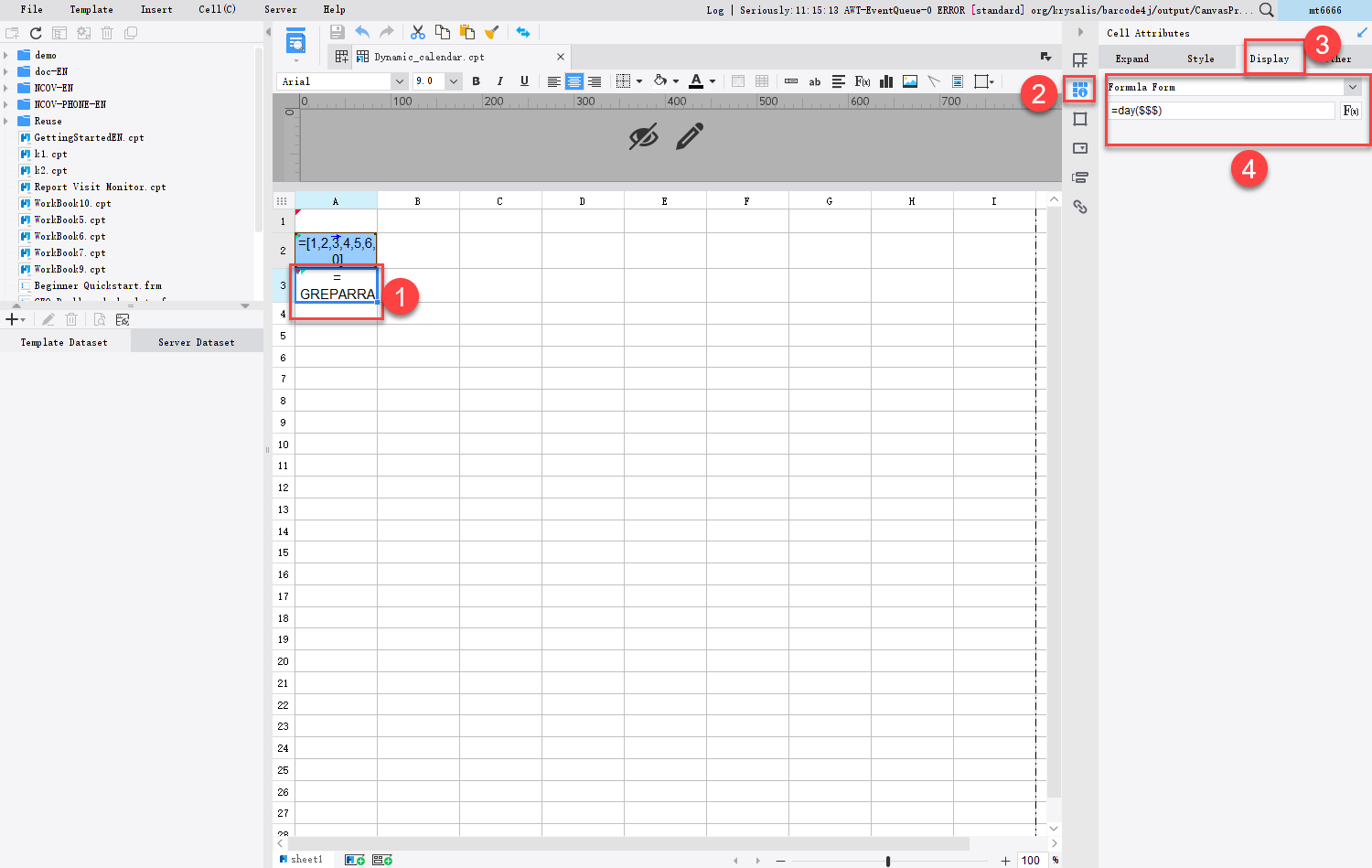Click the merge cells toolbar icon
This screenshot has height=868, width=1372.
pos(738,80)
